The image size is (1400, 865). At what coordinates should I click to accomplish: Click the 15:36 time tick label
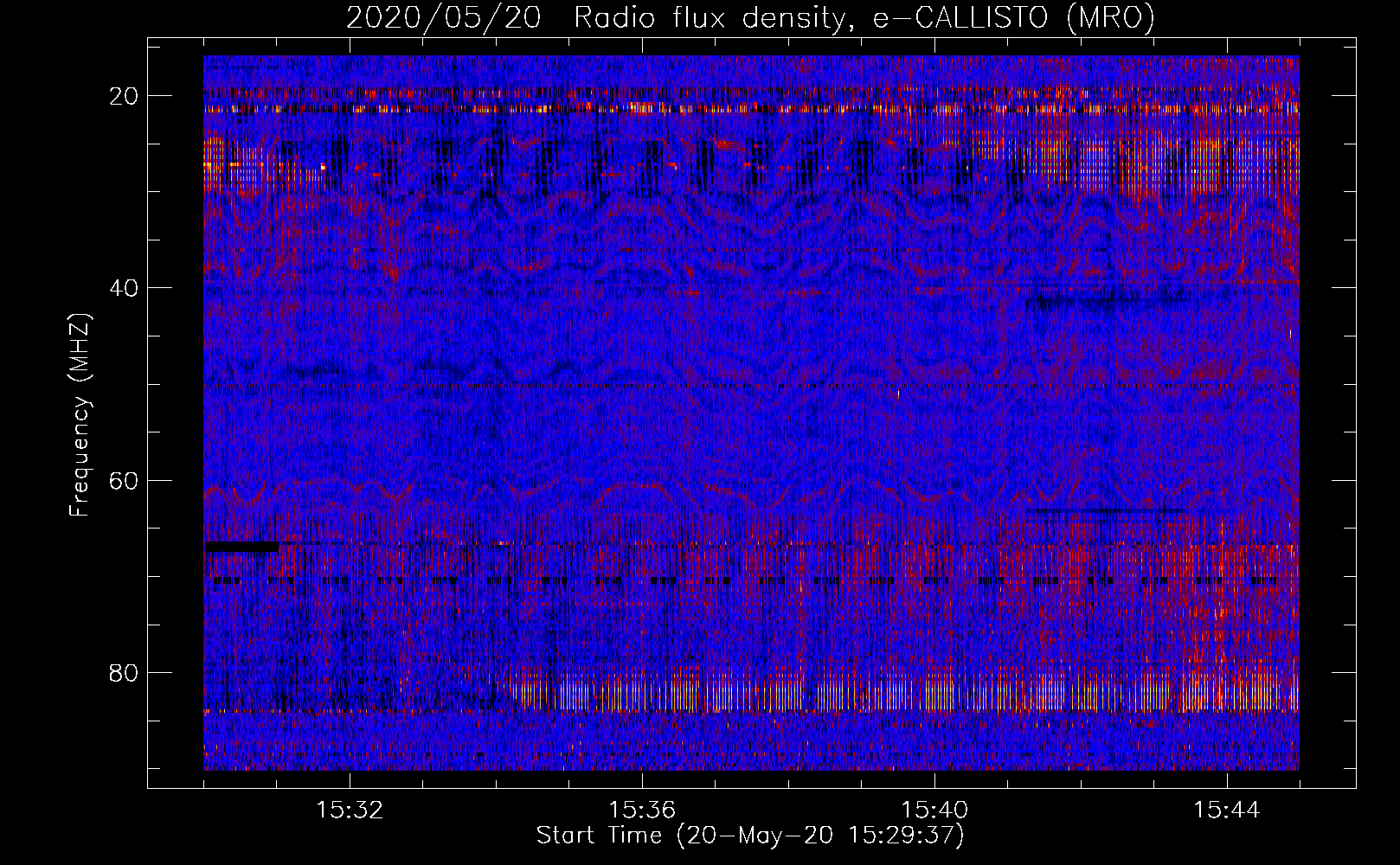[x=642, y=811]
